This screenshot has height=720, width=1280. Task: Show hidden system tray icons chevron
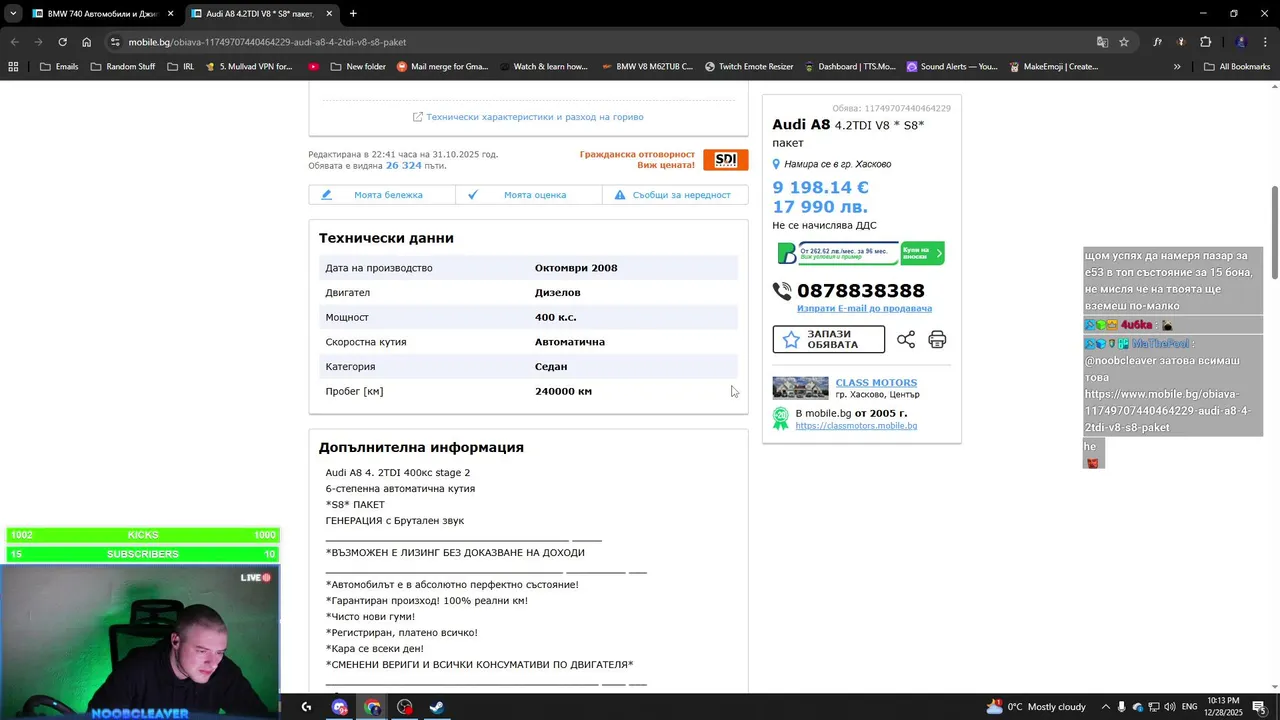coord(1105,707)
